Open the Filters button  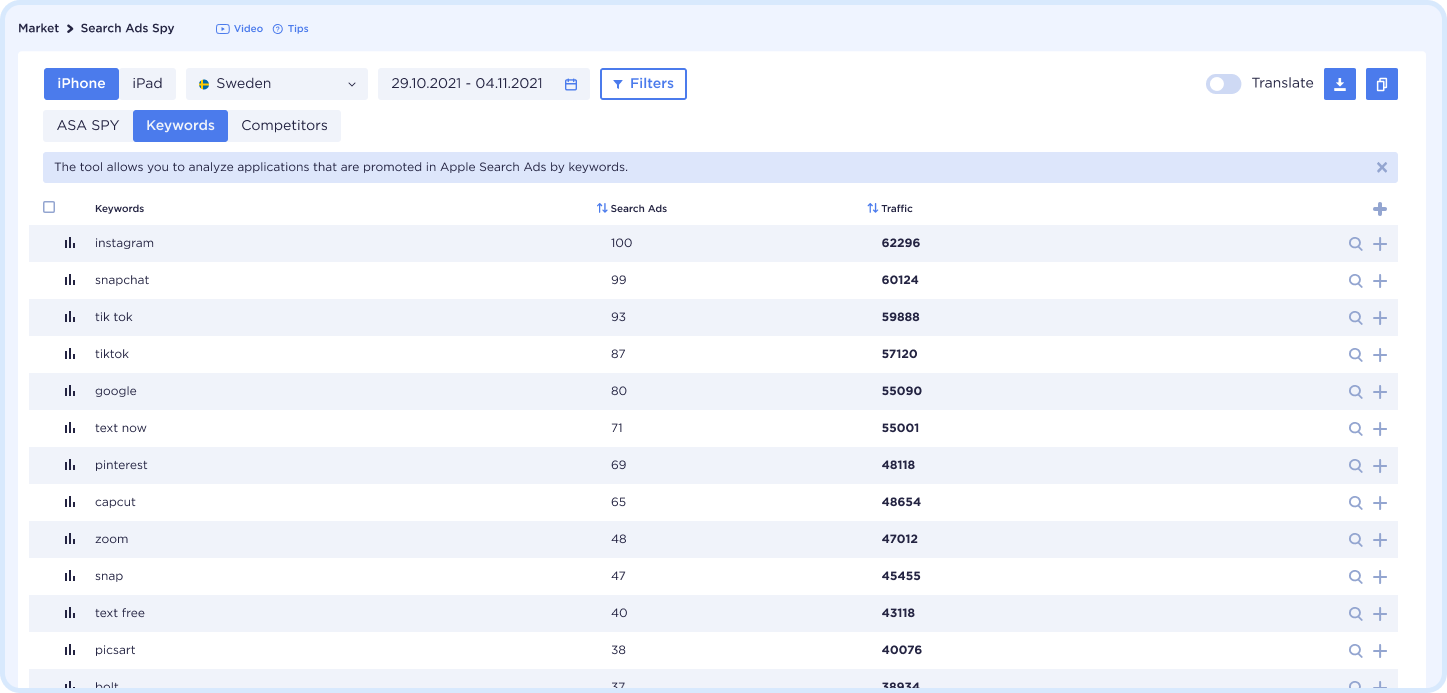(x=643, y=84)
